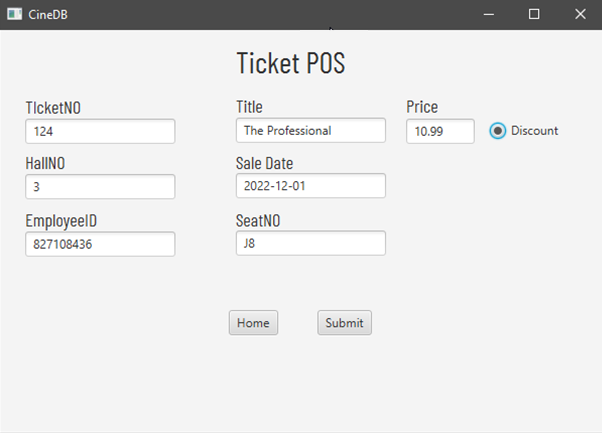Minimize the CineDB window

coord(489,15)
